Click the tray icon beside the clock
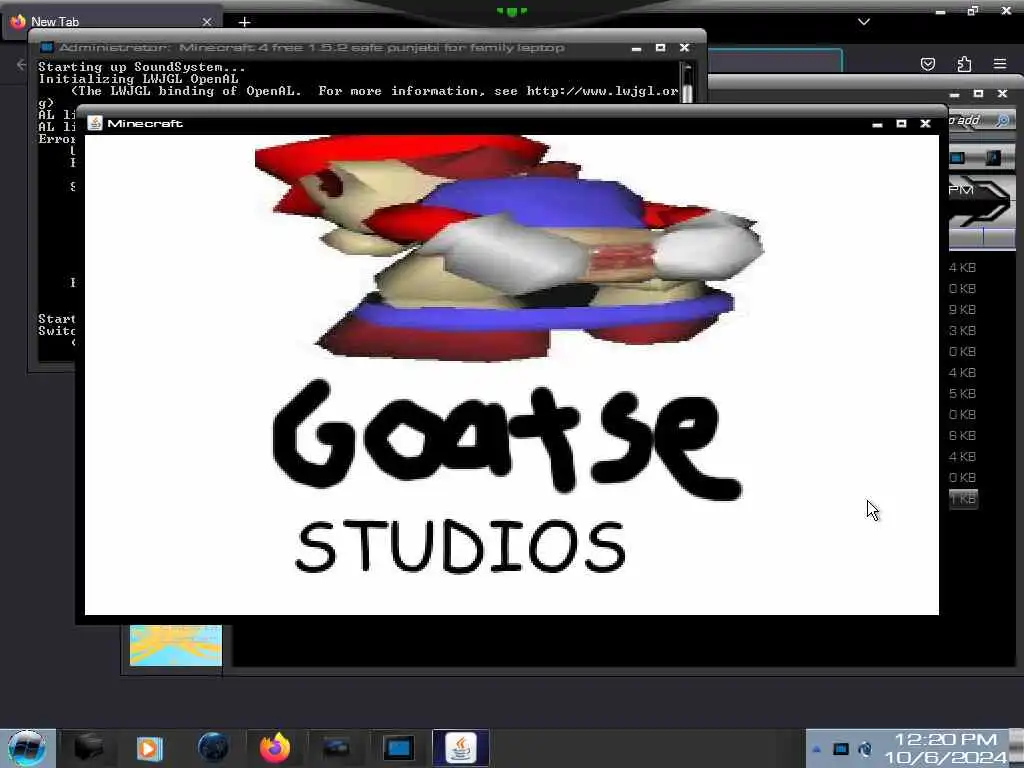 [865, 749]
